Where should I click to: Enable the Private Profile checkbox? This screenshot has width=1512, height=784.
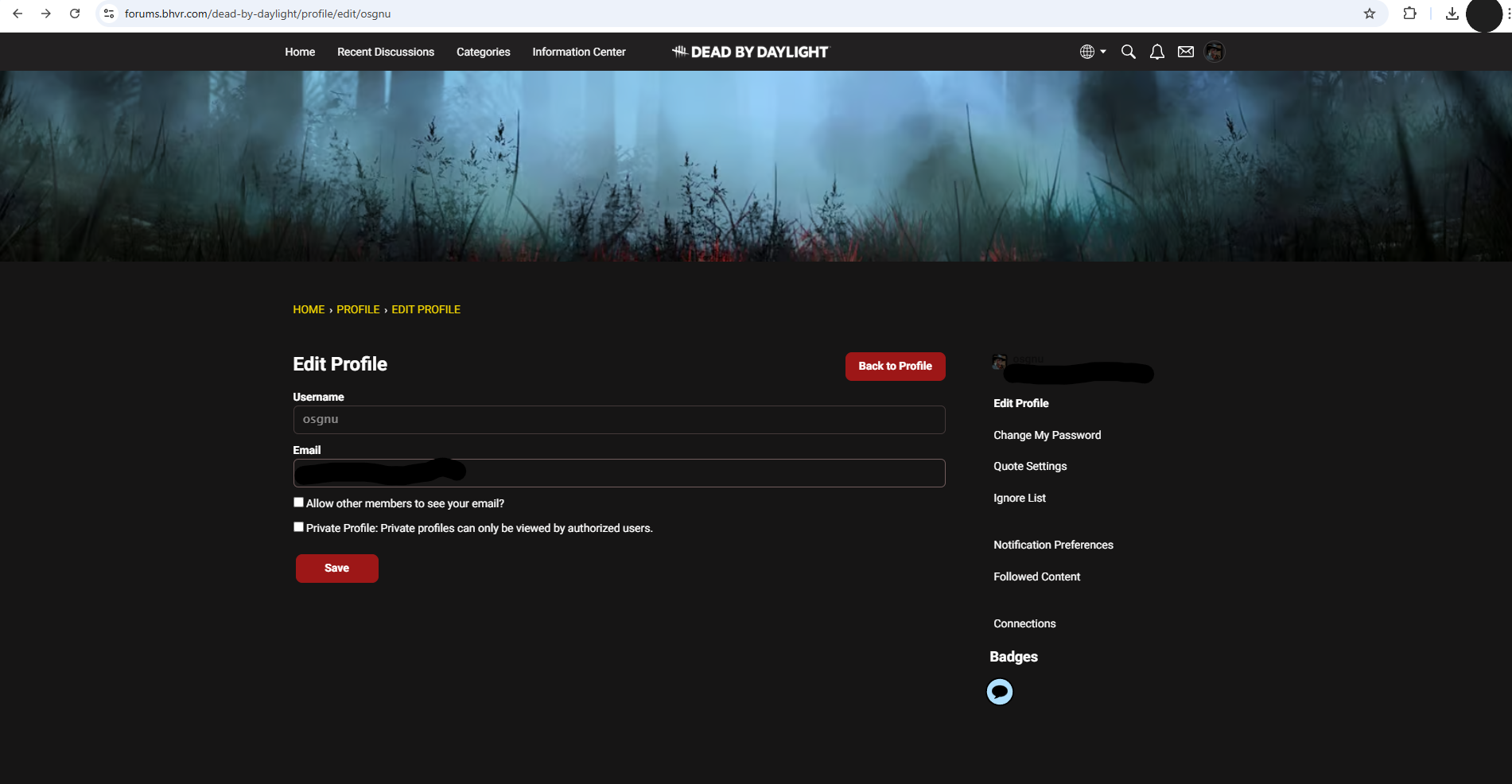click(298, 527)
